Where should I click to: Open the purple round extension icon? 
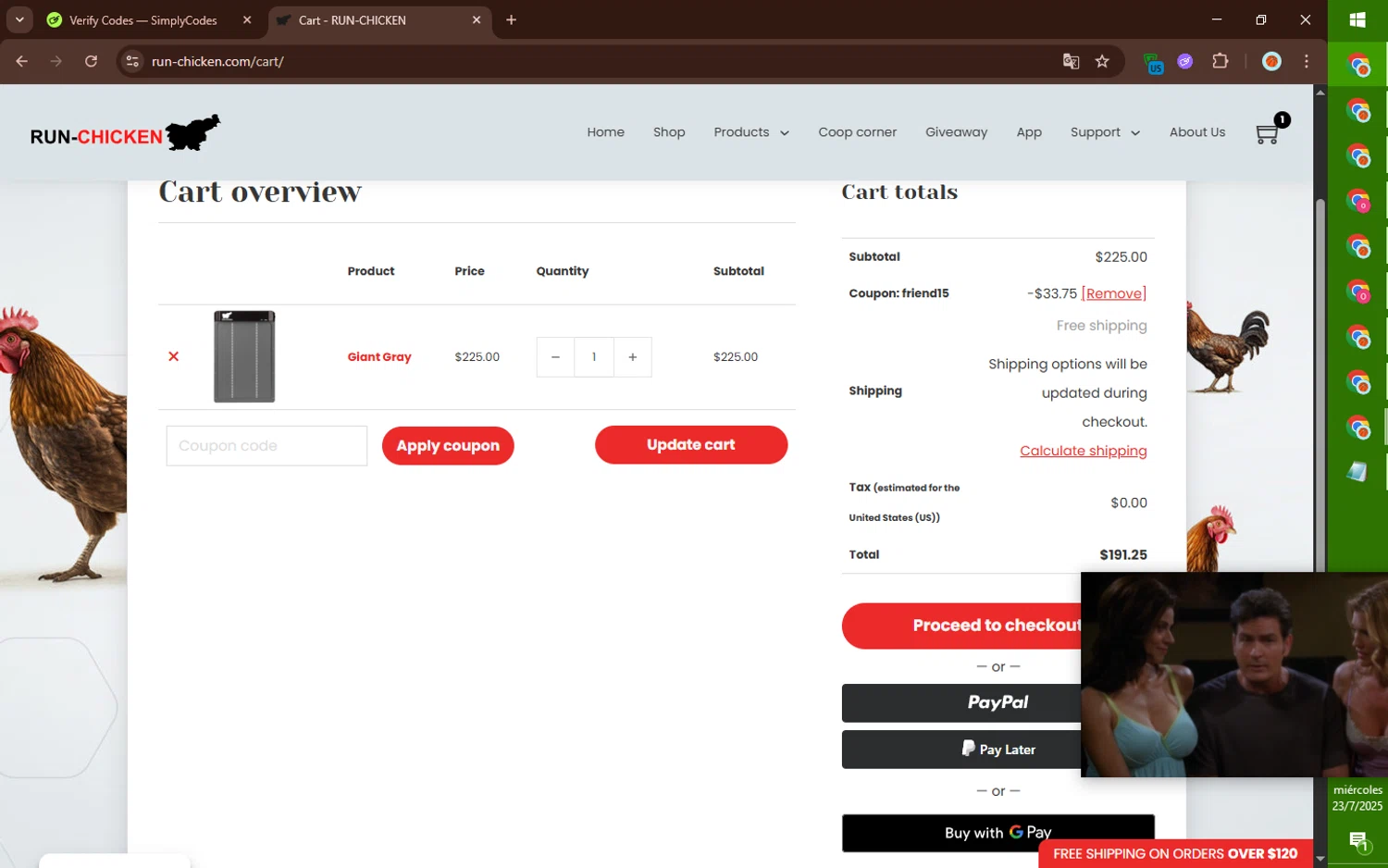(1185, 61)
